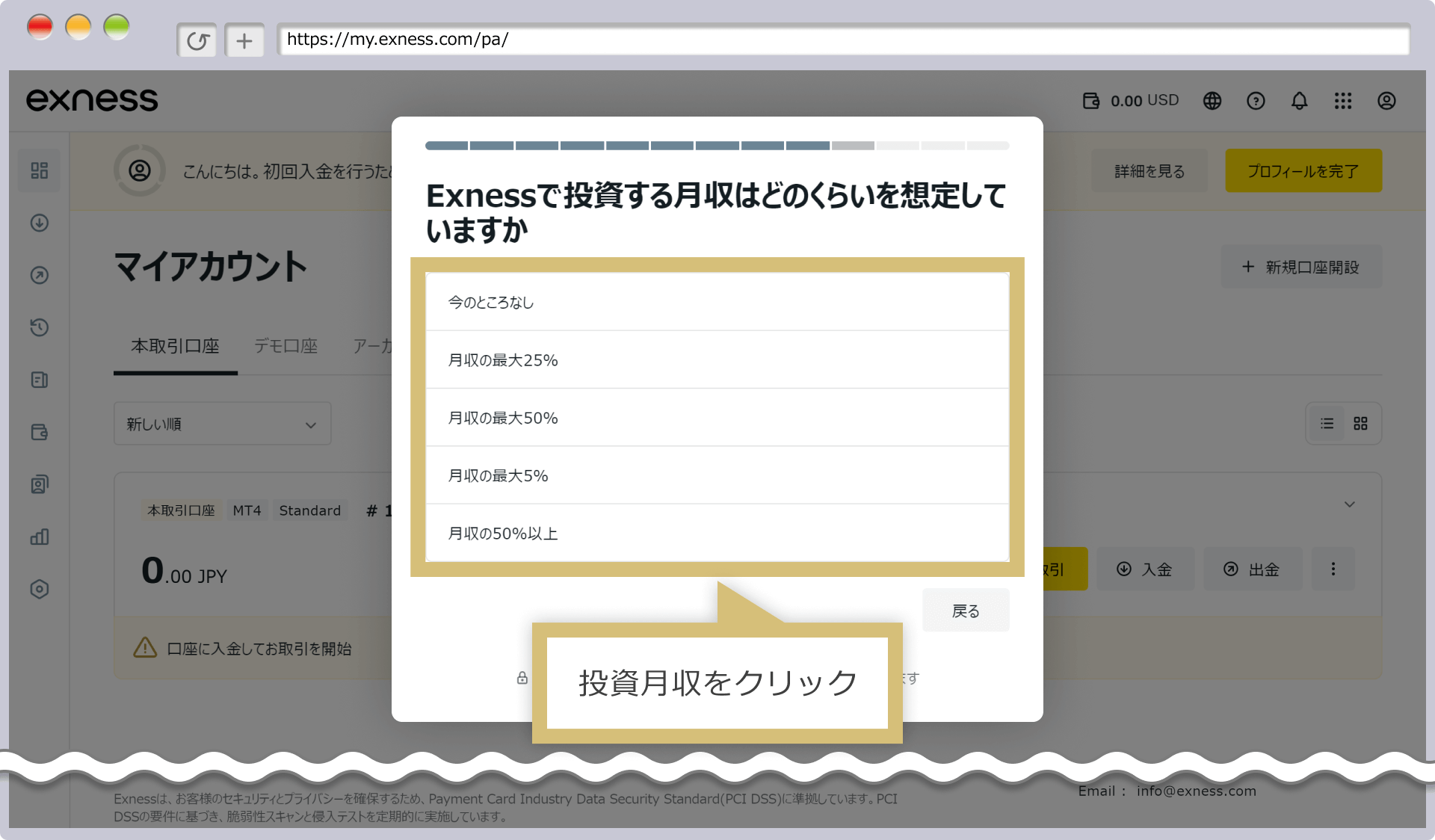This screenshot has width=1435, height=840.
Task: Click the MT4 account tag
Action: pyautogui.click(x=247, y=510)
